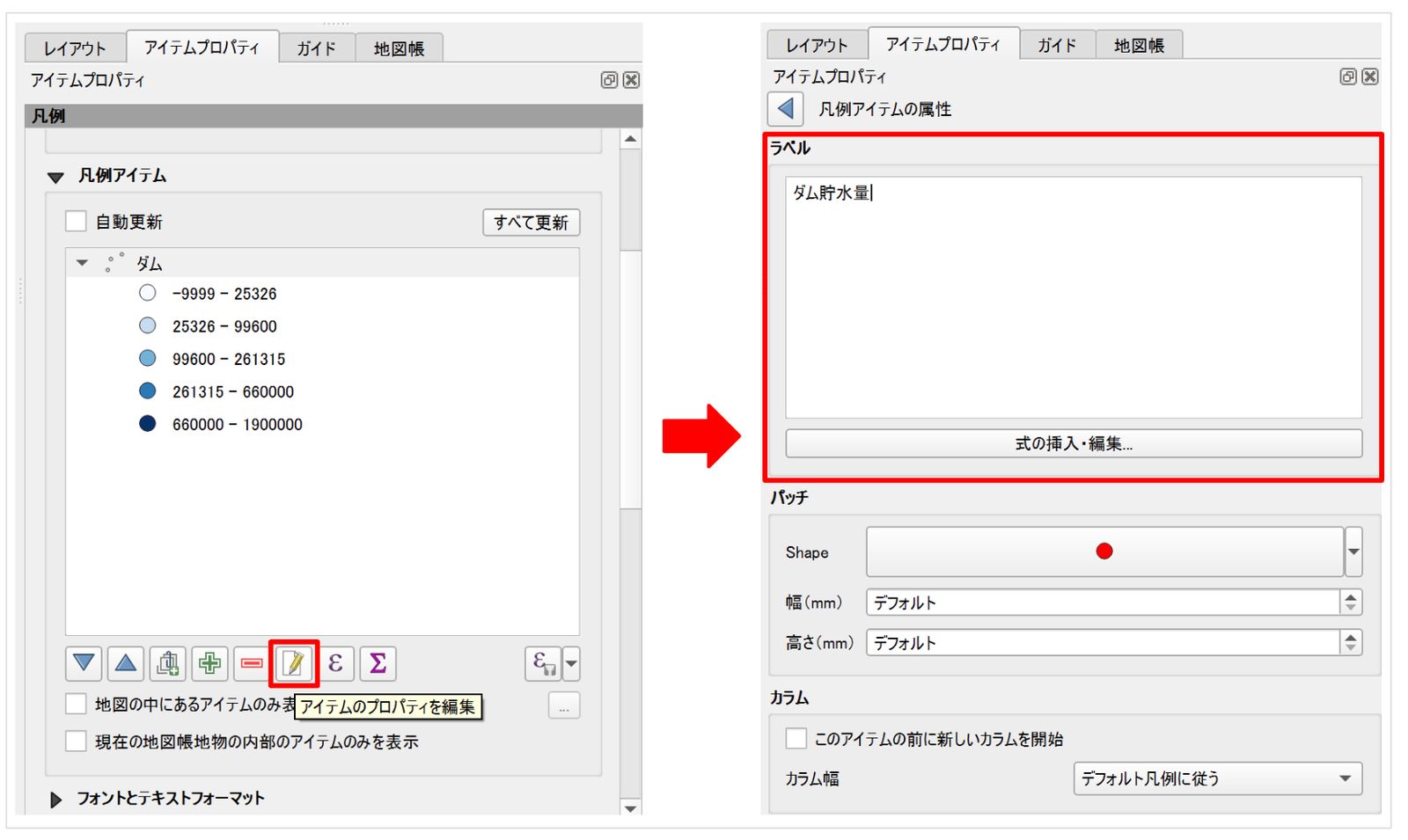Click the red circle Shape patch swatch
The height and width of the screenshot is (840, 1408).
(x=1104, y=551)
